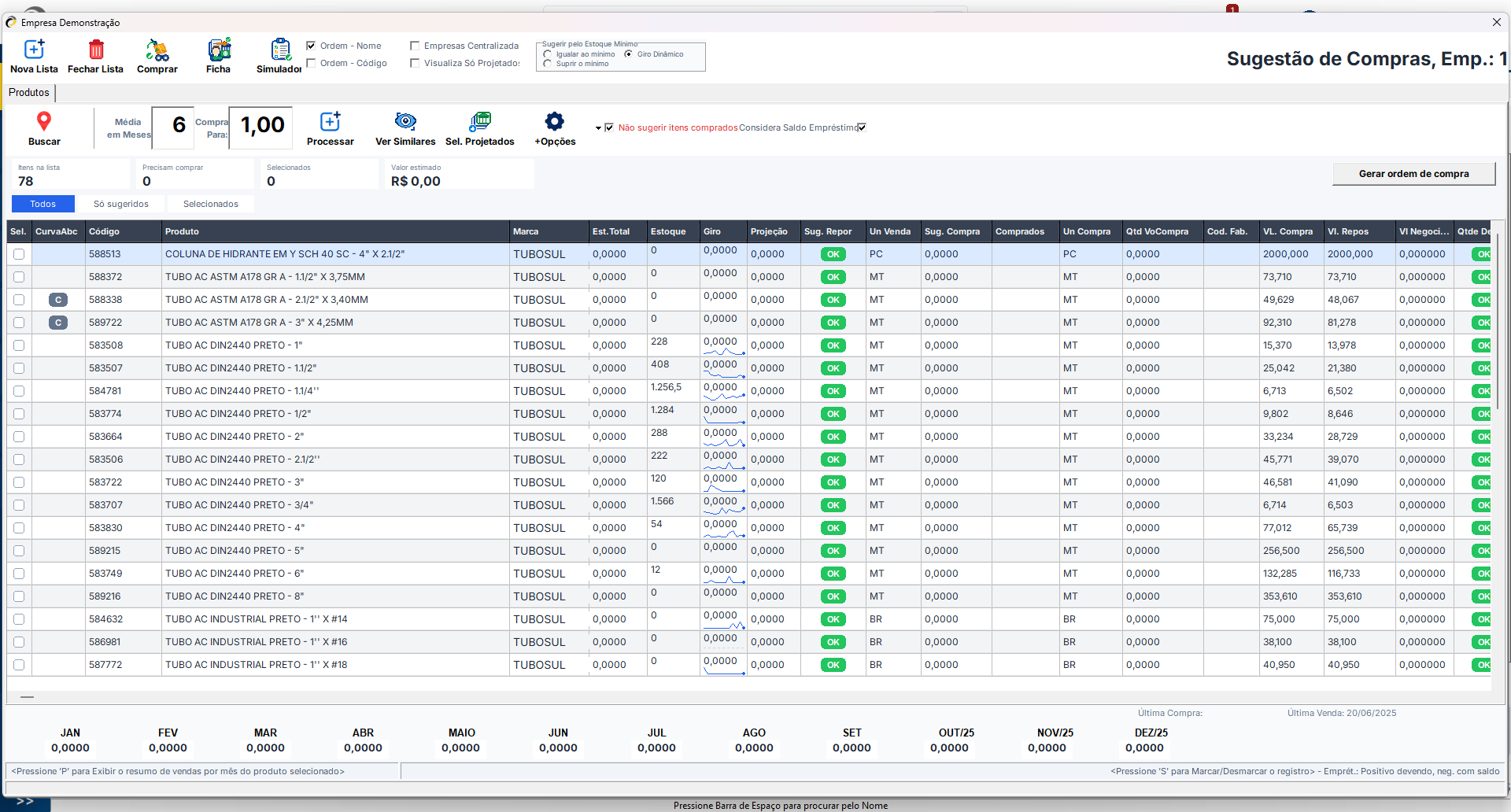Open Ver Similares eye icon
Screen dimensions: 1511x812
405,121
